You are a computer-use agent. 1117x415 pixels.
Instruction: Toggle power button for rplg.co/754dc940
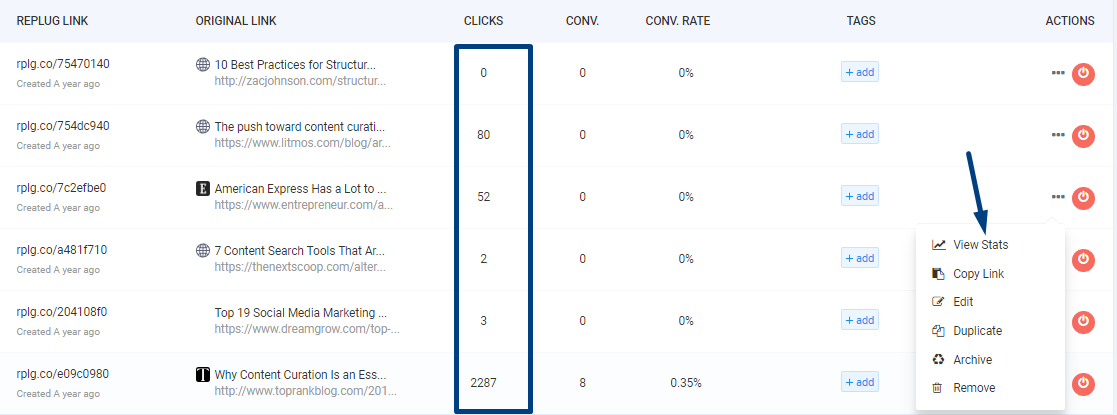1083,136
